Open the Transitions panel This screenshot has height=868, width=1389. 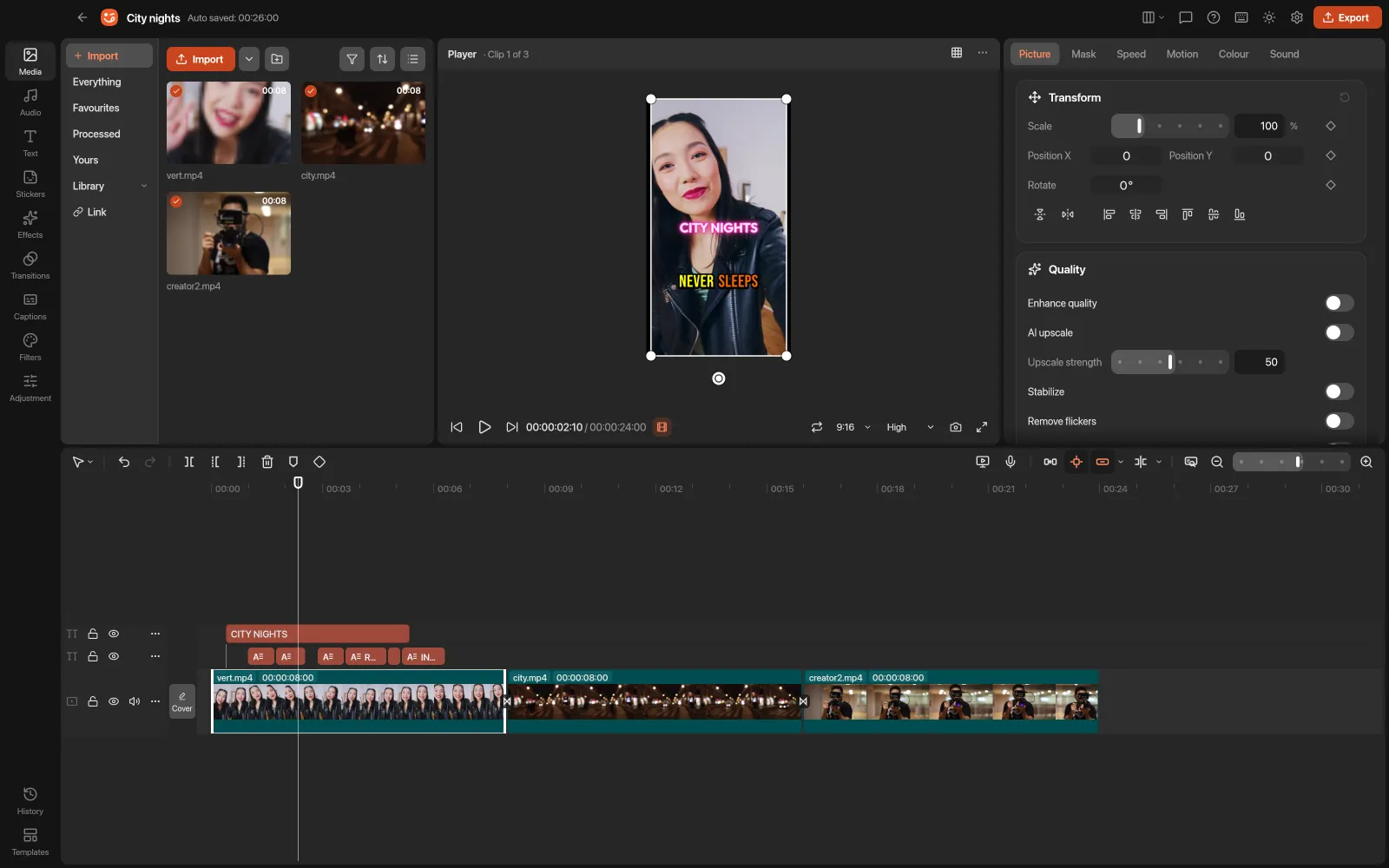click(30, 266)
